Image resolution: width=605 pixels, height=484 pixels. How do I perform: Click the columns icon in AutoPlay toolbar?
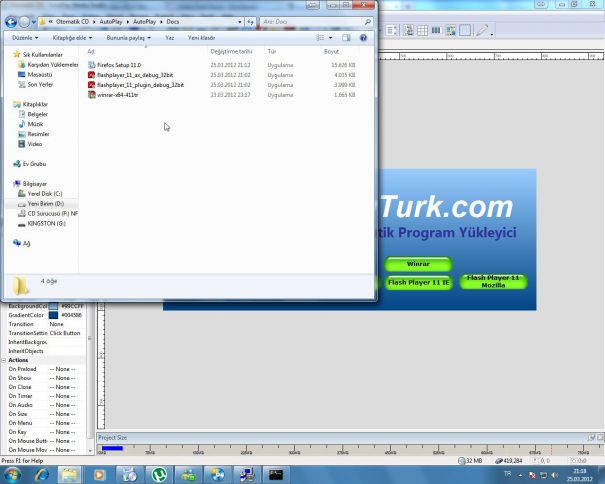click(x=436, y=30)
